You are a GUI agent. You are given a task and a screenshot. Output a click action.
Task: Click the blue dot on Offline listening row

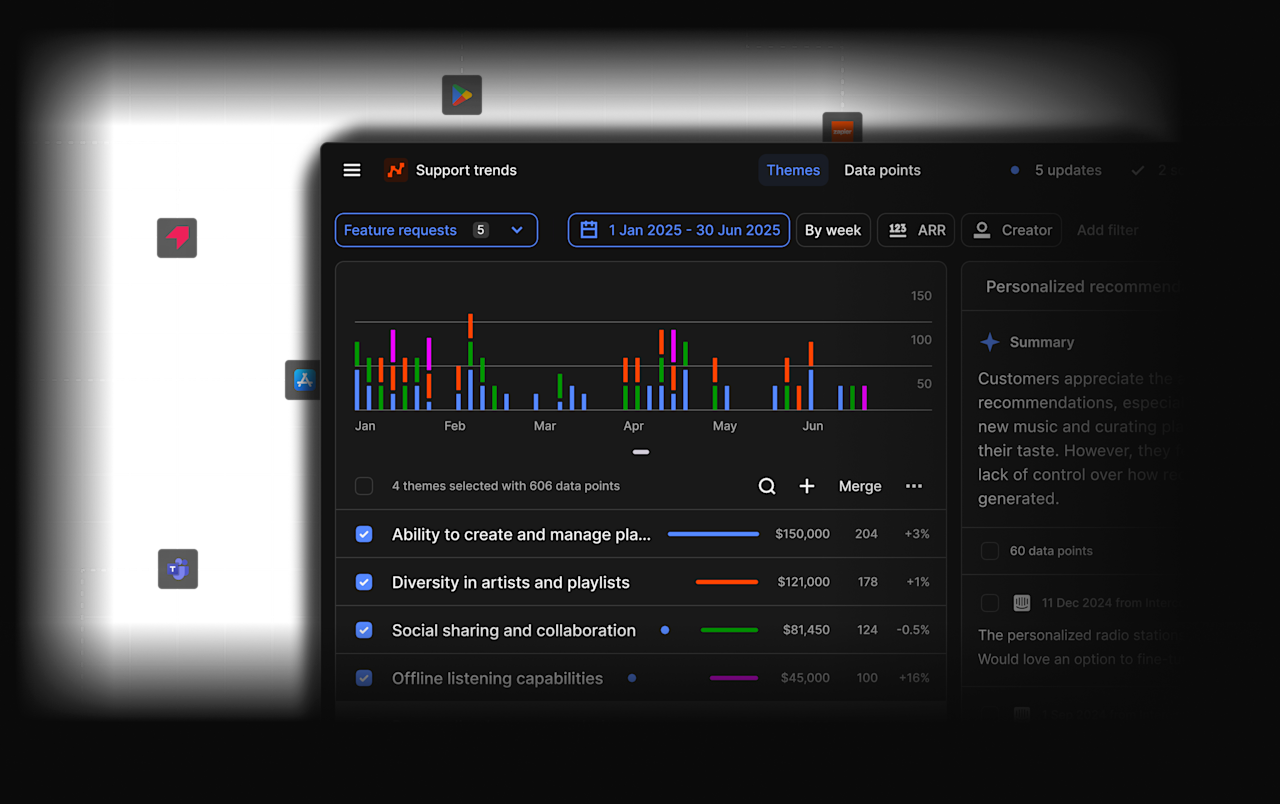(632, 678)
